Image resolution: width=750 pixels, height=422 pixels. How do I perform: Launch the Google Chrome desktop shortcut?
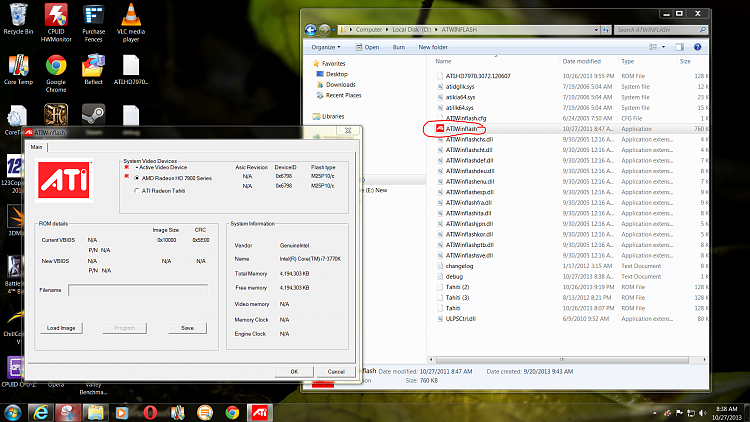(56, 73)
